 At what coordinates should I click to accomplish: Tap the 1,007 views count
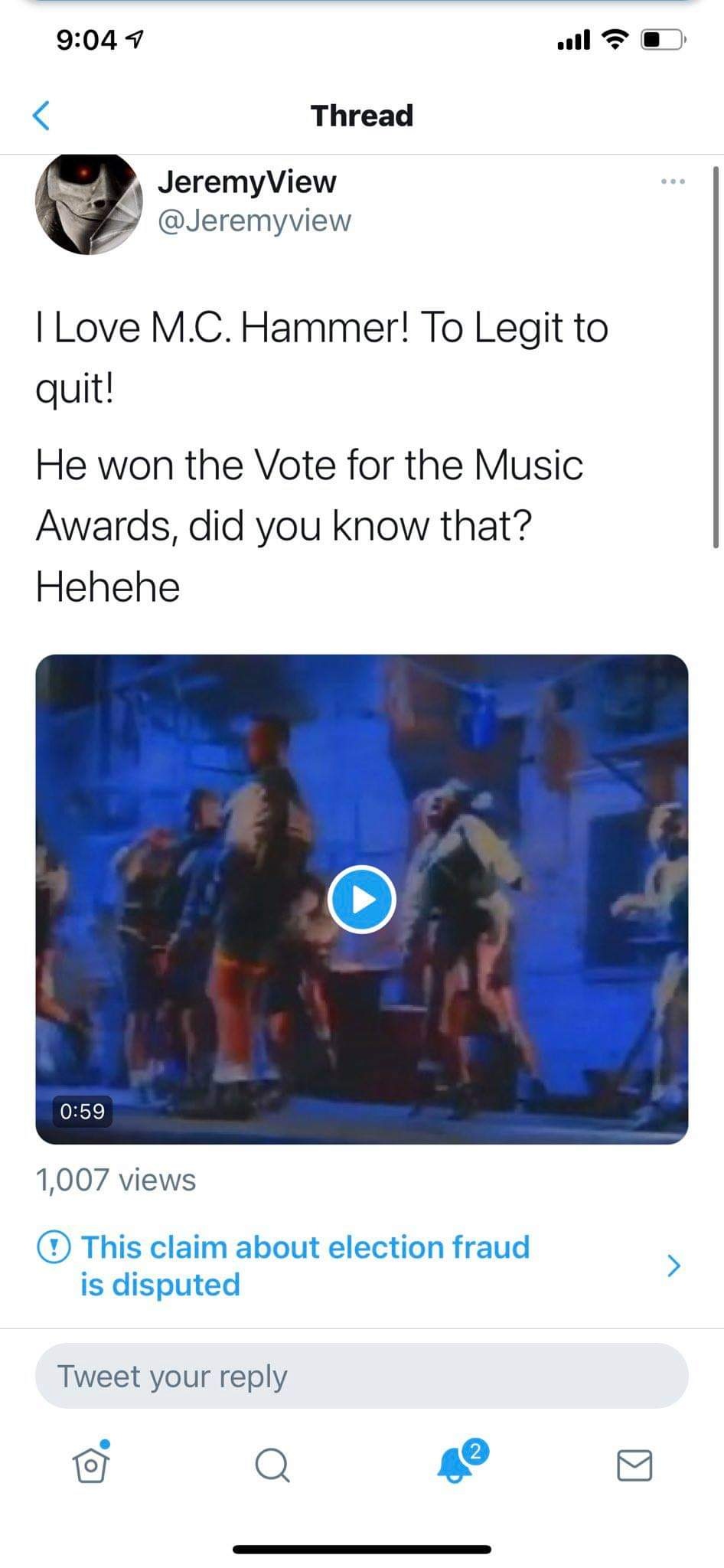point(116,1180)
